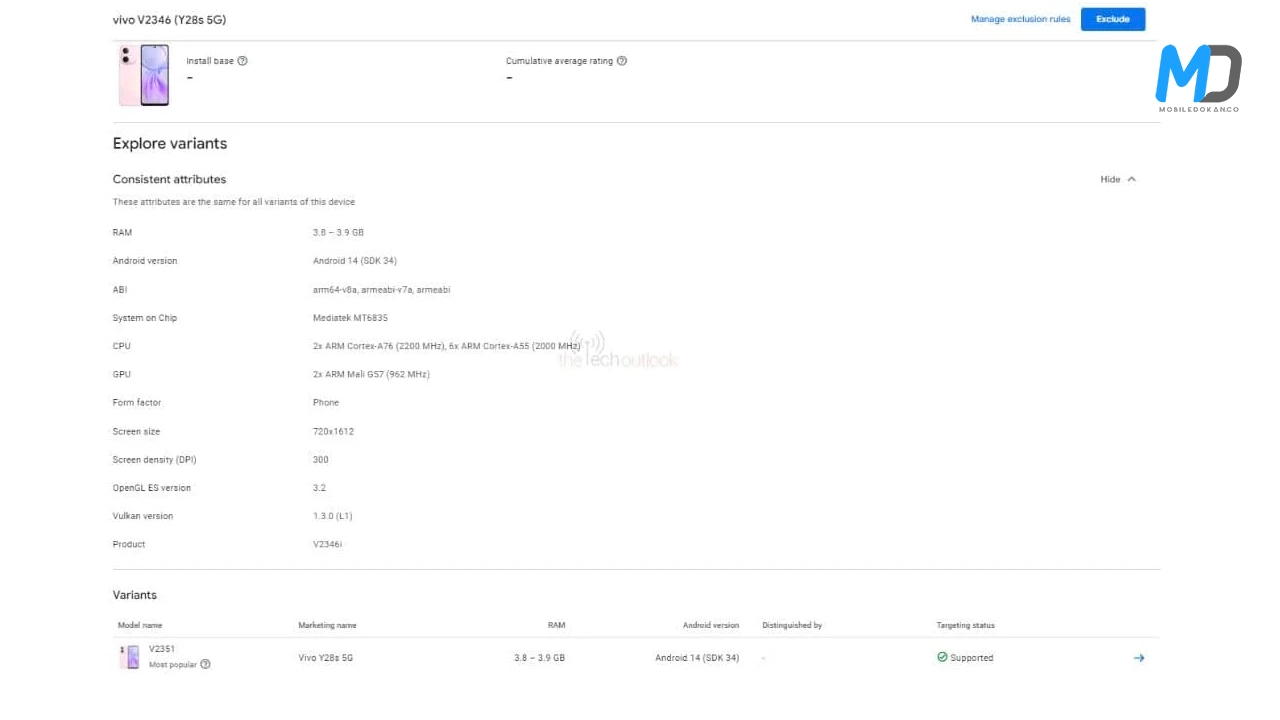This screenshot has width=1280, height=720.
Task: Click the V2351 variant phone thumbnail
Action: [x=130, y=657]
